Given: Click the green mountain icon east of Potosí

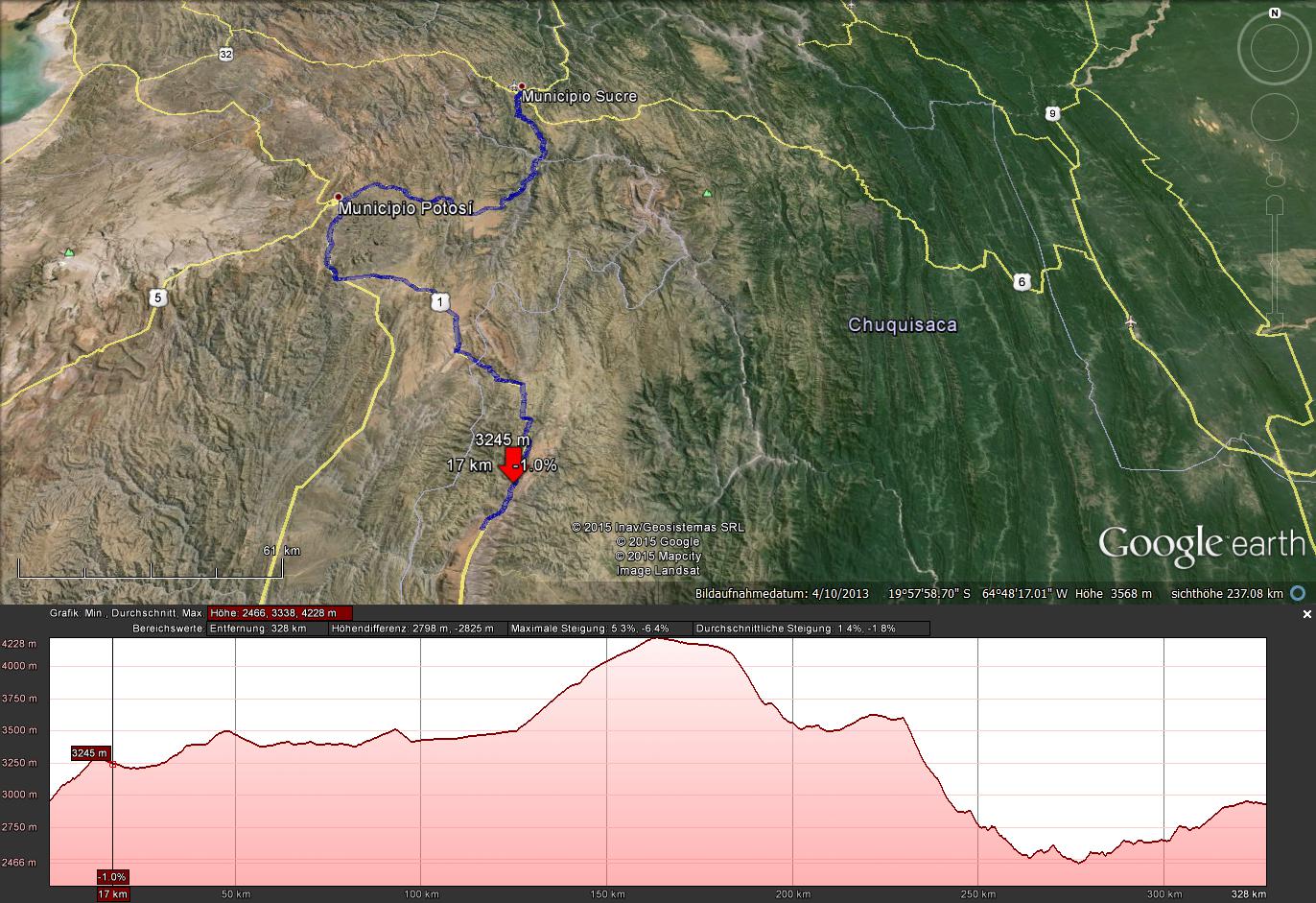Looking at the screenshot, I should [708, 193].
